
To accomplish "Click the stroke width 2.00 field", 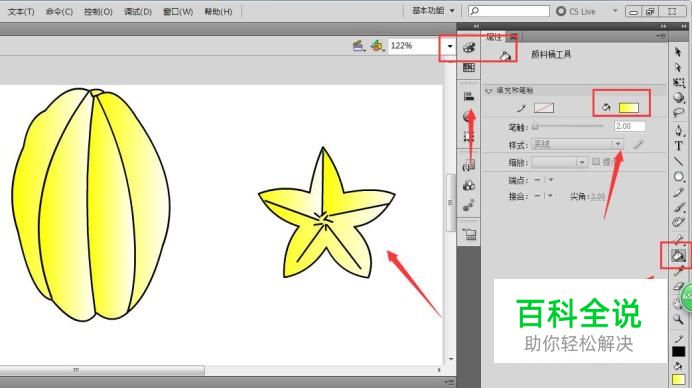I will 629,126.
